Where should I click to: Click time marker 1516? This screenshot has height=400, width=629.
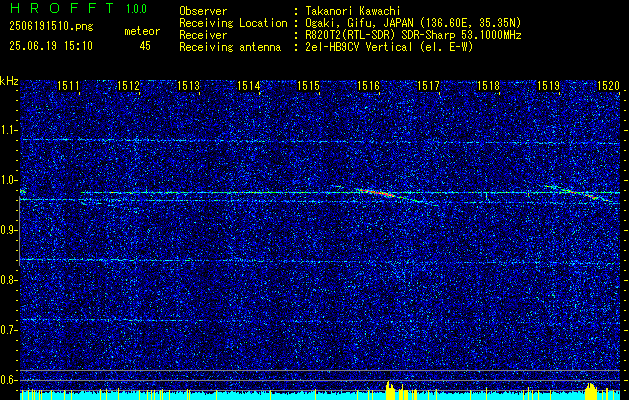point(368,85)
